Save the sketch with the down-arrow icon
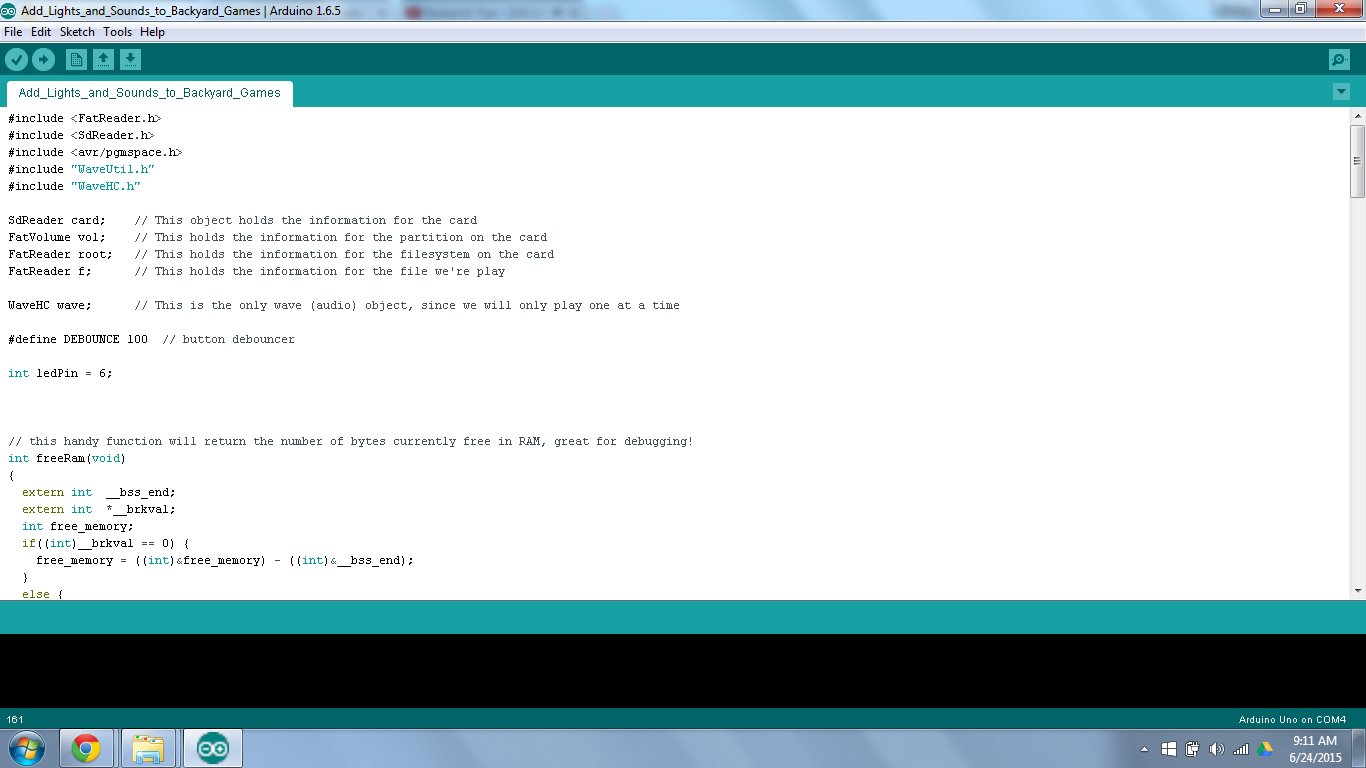The width and height of the screenshot is (1366, 768). 130,60
